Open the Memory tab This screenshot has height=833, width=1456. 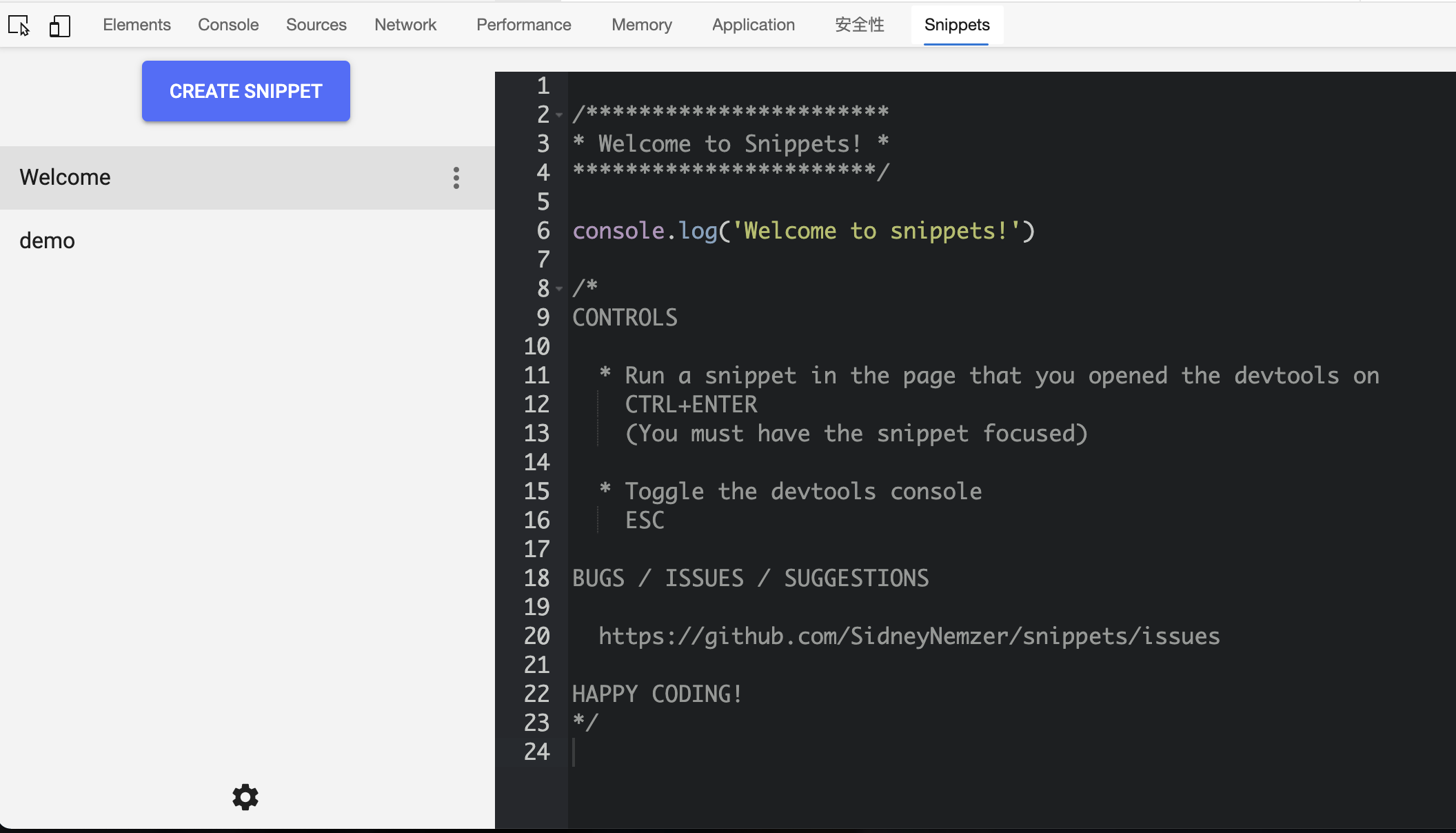(641, 25)
